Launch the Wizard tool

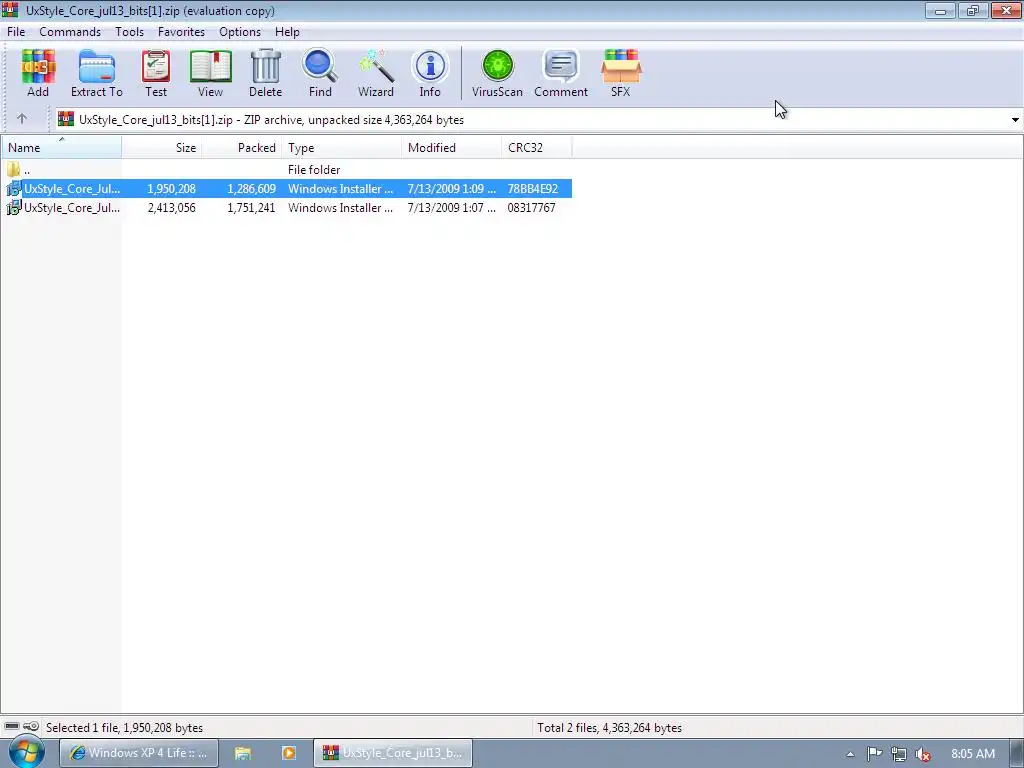pyautogui.click(x=376, y=73)
